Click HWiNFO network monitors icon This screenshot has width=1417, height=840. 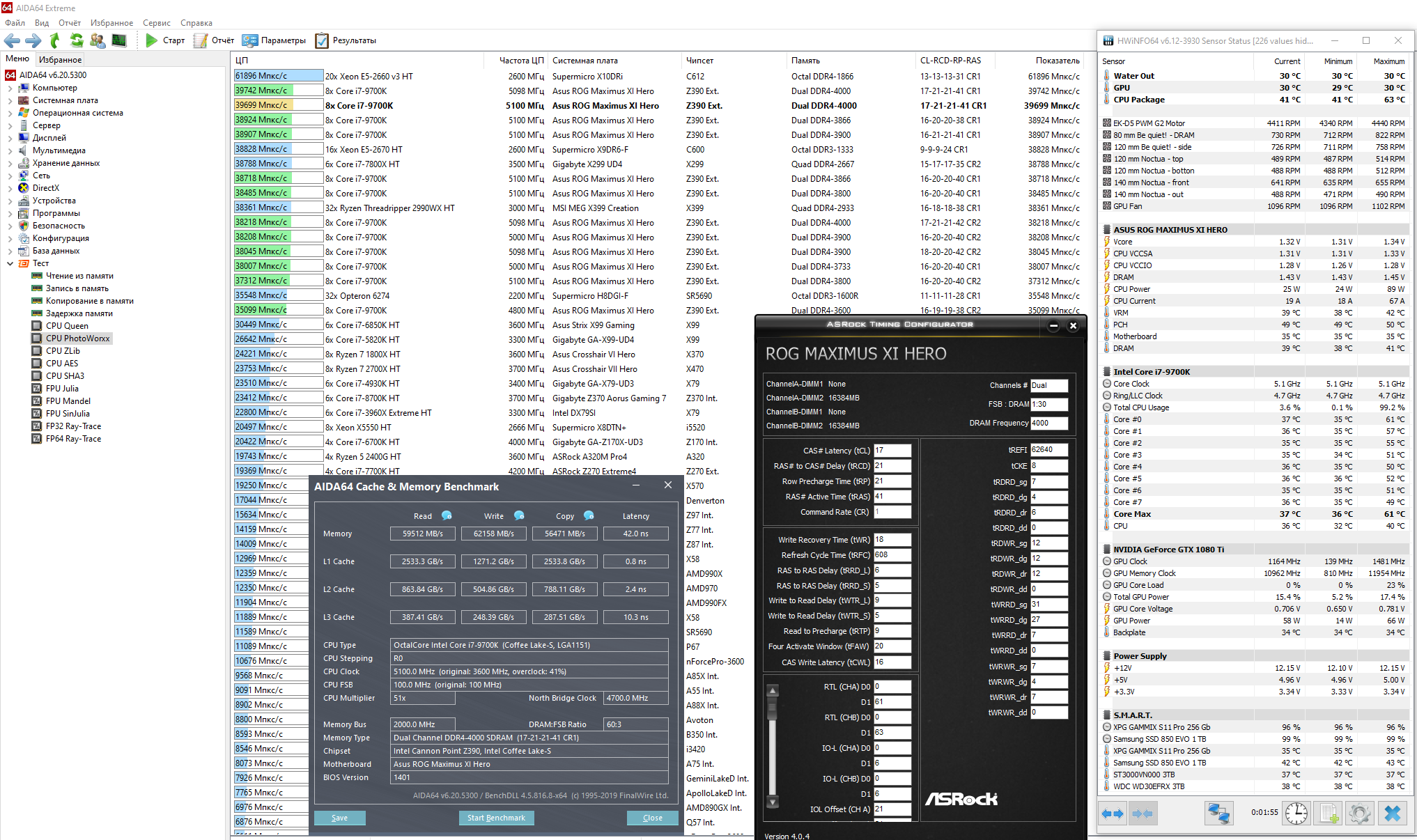point(1219,813)
